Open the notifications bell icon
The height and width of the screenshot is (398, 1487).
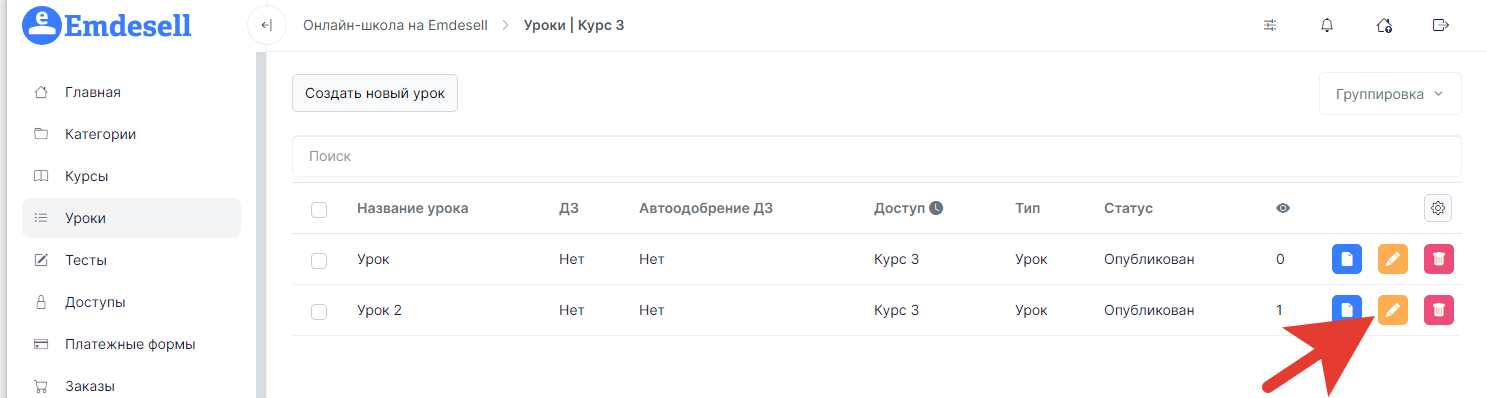[x=1327, y=25]
